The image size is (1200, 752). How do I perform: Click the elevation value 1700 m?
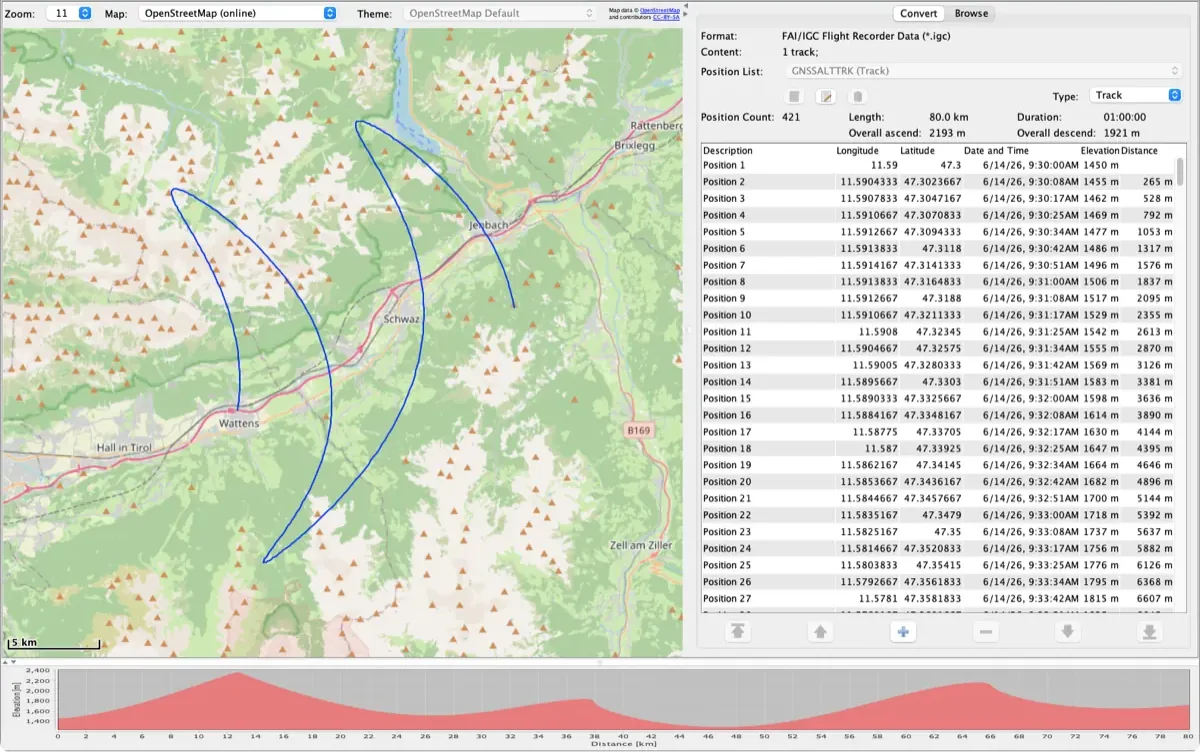(1101, 499)
